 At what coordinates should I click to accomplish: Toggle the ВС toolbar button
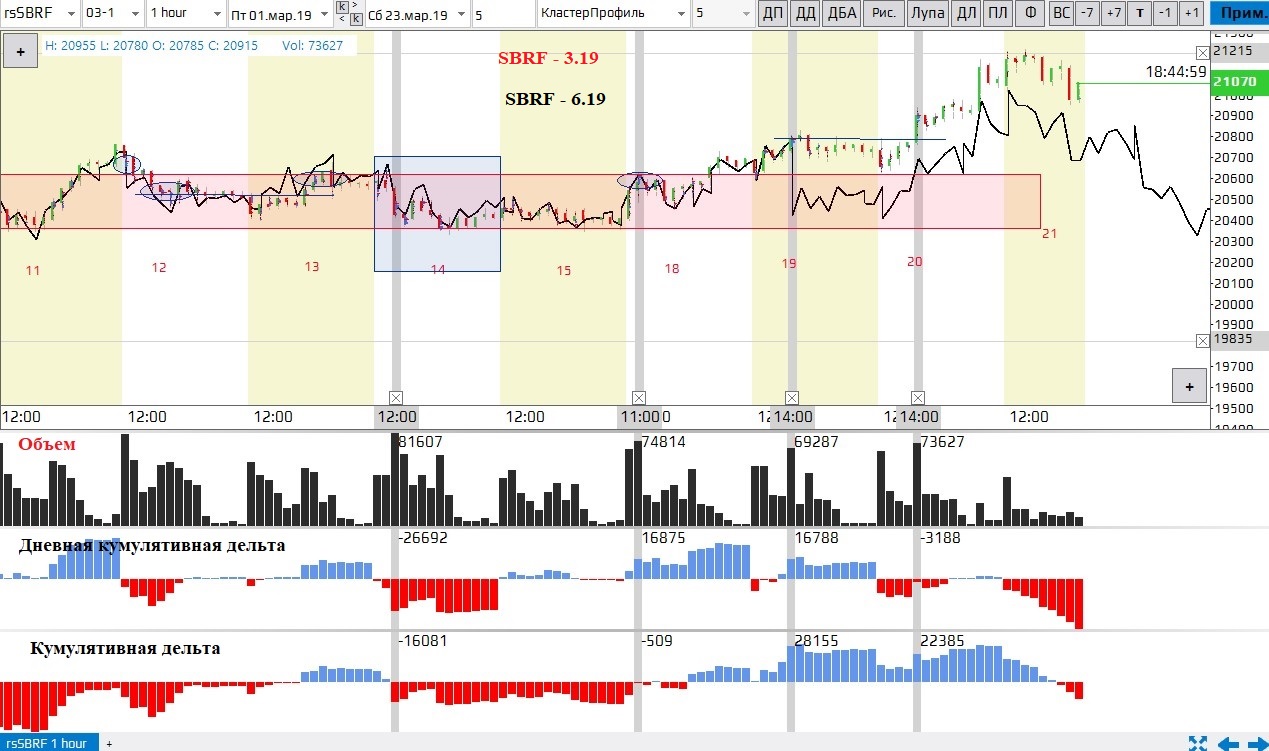1061,14
